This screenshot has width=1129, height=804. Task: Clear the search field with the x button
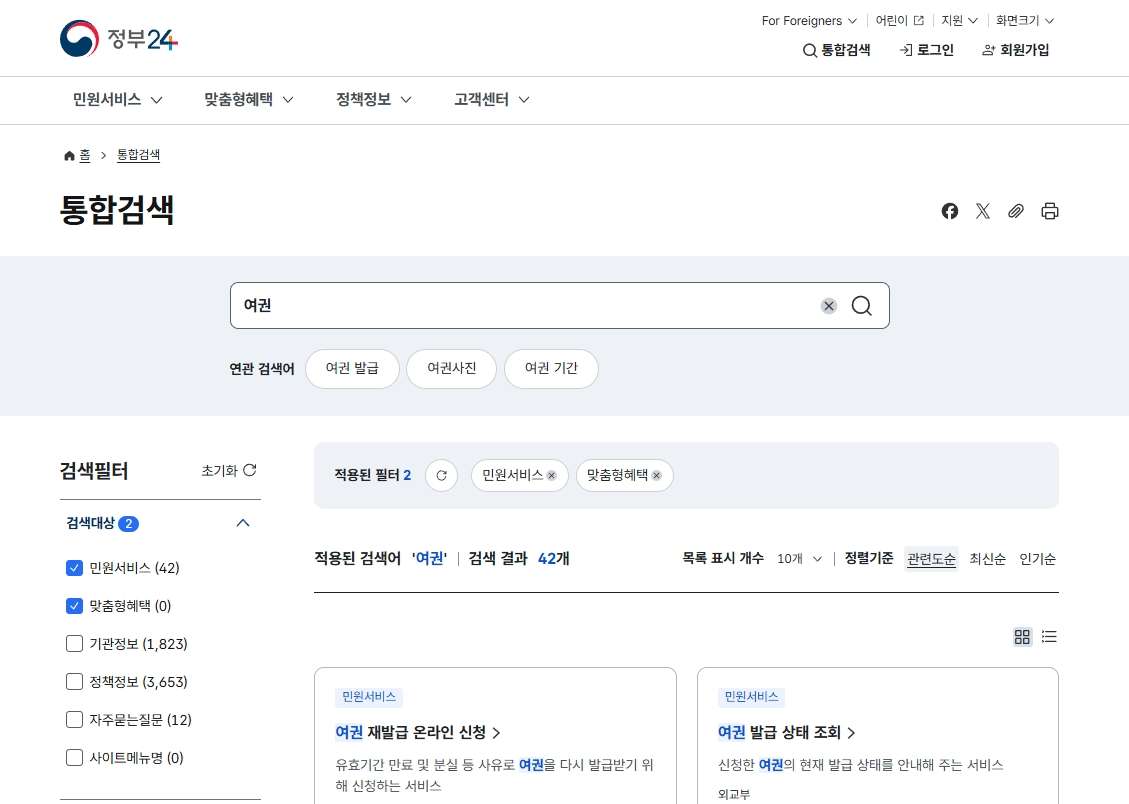[828, 306]
